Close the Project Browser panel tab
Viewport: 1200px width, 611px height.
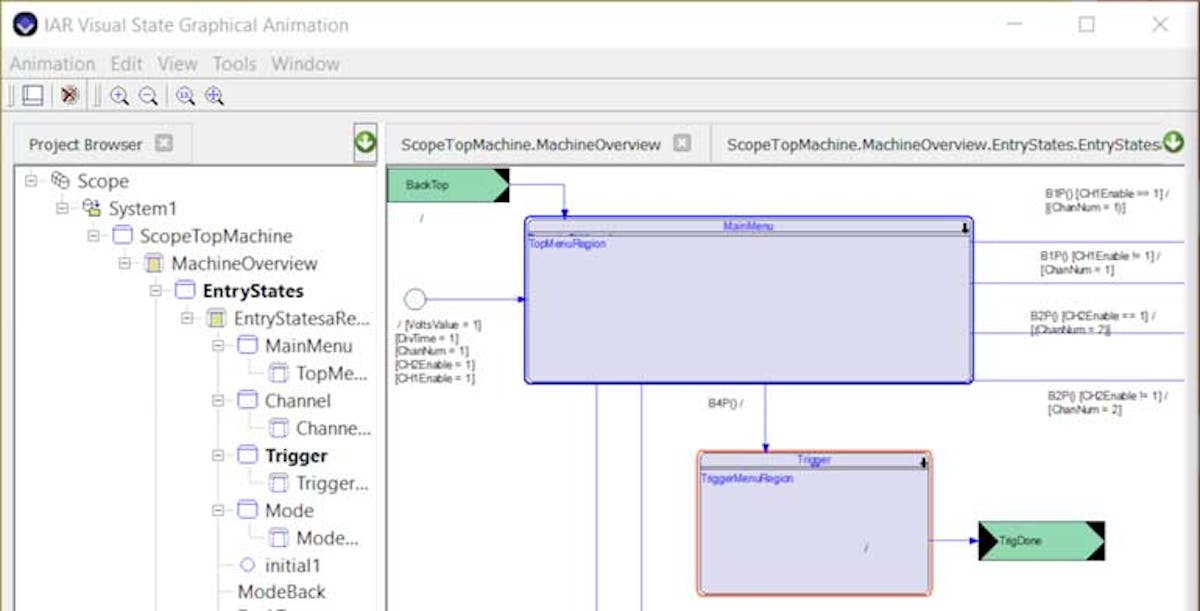click(x=164, y=144)
